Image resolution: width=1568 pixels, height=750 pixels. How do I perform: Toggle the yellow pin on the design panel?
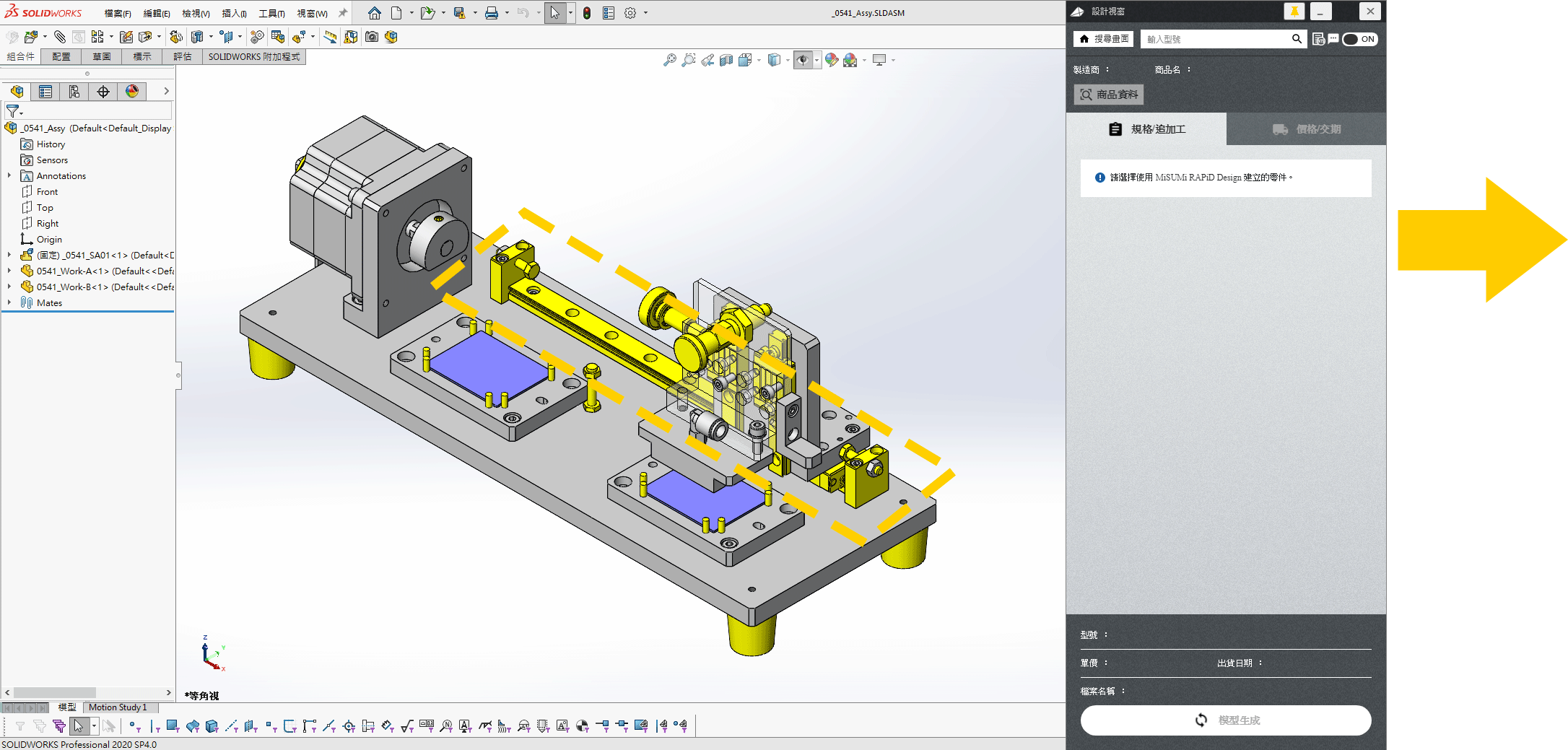[1294, 12]
